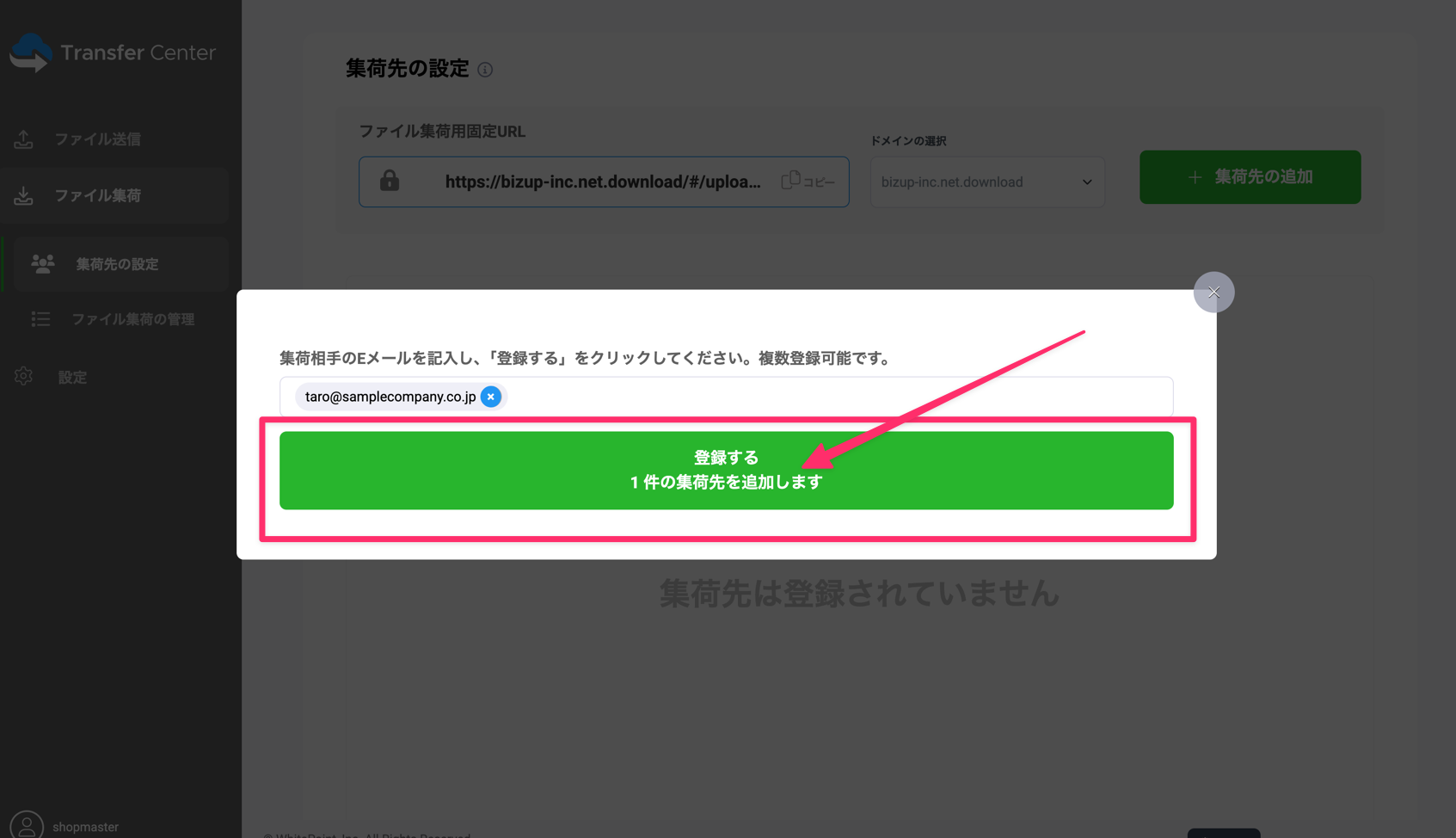This screenshot has height=838, width=1456.
Task: Dismiss the dialog using the circular close control
Action: [x=1213, y=292]
